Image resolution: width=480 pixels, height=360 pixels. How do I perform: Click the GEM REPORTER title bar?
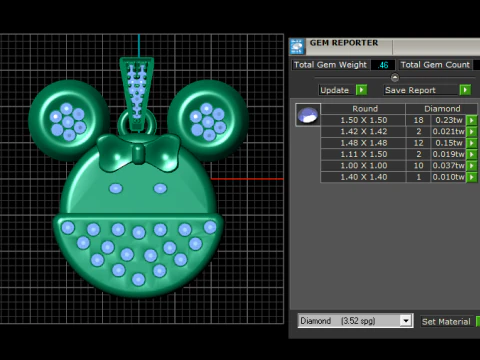coord(384,46)
